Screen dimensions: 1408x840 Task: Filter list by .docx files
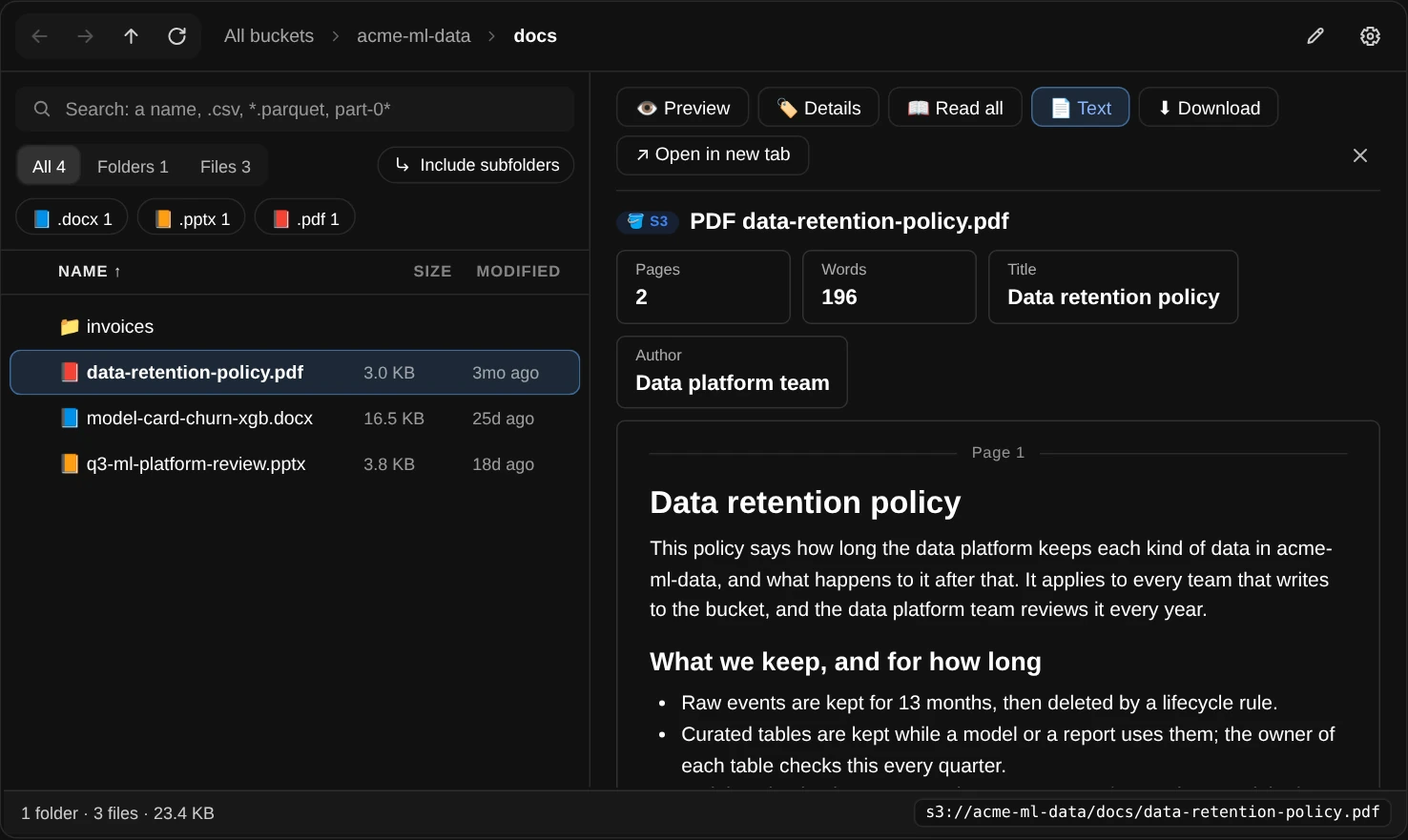click(72, 218)
